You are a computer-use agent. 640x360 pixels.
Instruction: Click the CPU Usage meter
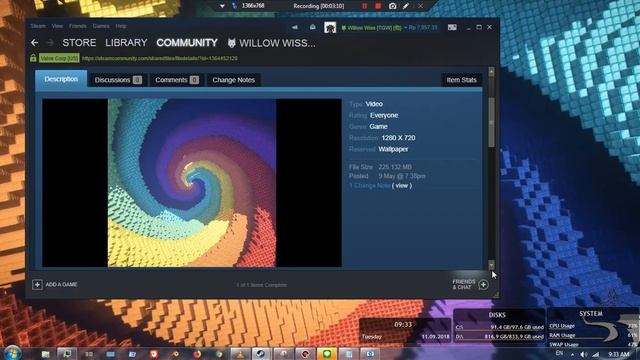point(593,326)
